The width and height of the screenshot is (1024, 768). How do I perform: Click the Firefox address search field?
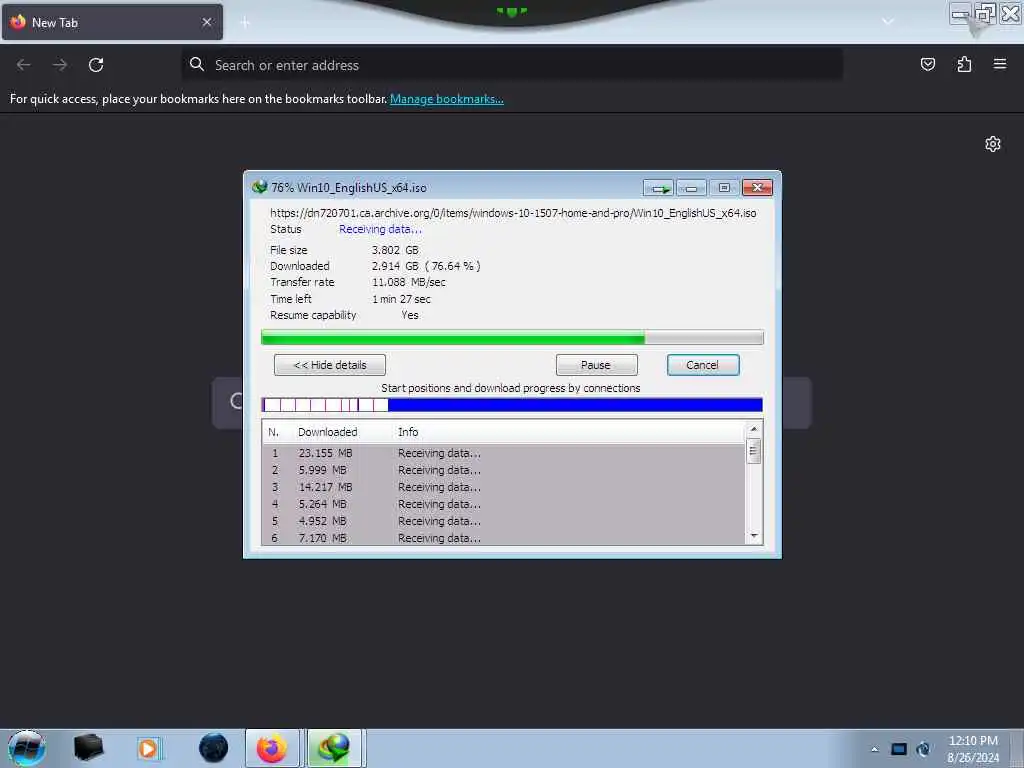(x=513, y=65)
